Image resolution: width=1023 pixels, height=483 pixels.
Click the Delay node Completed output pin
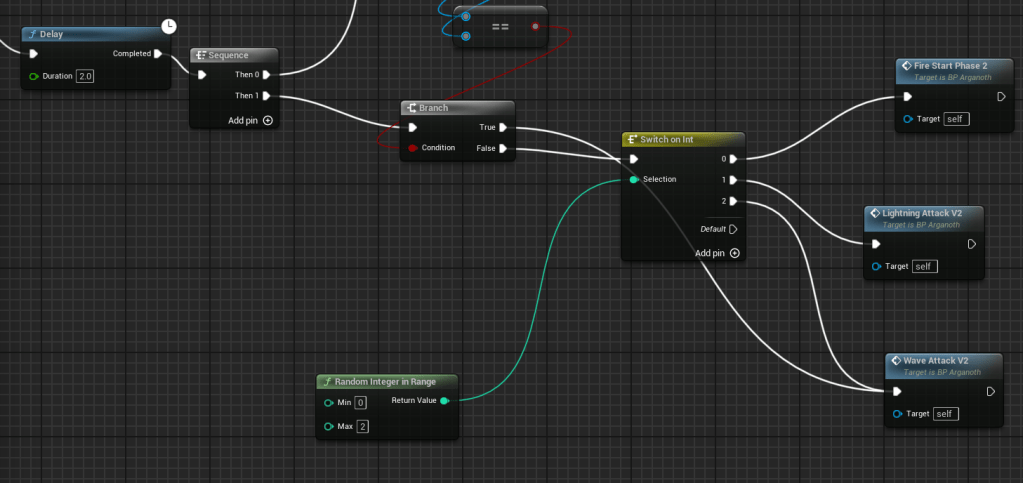158,54
